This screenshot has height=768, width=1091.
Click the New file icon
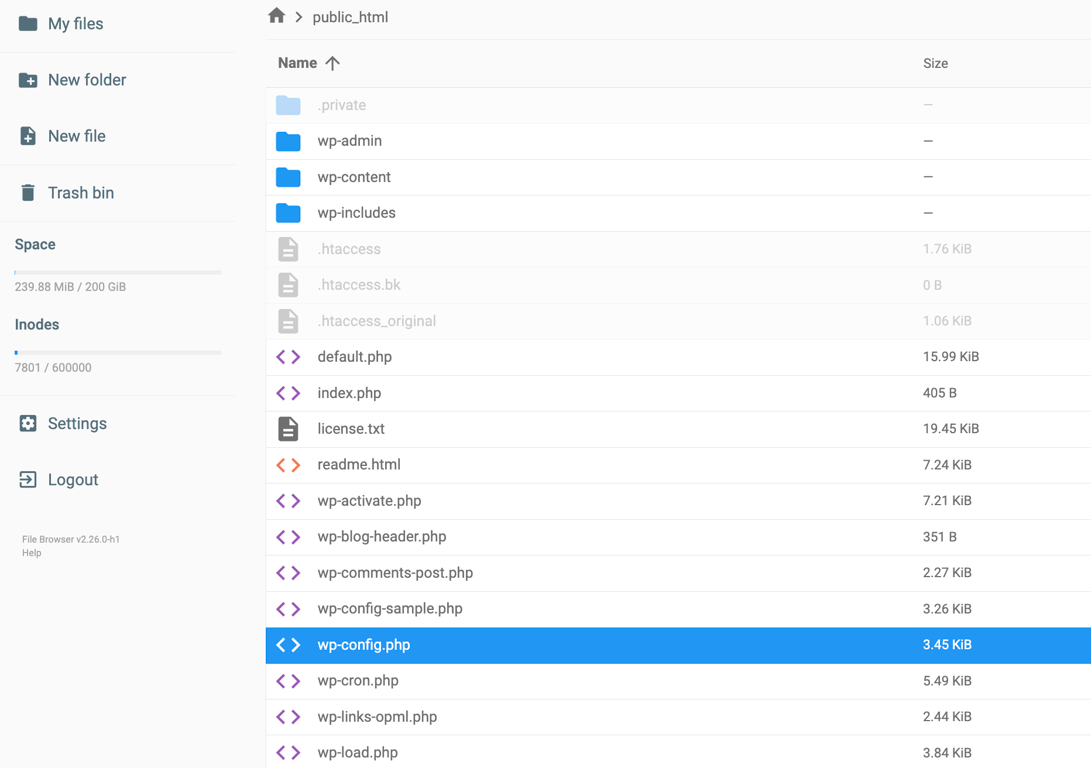tap(29, 136)
